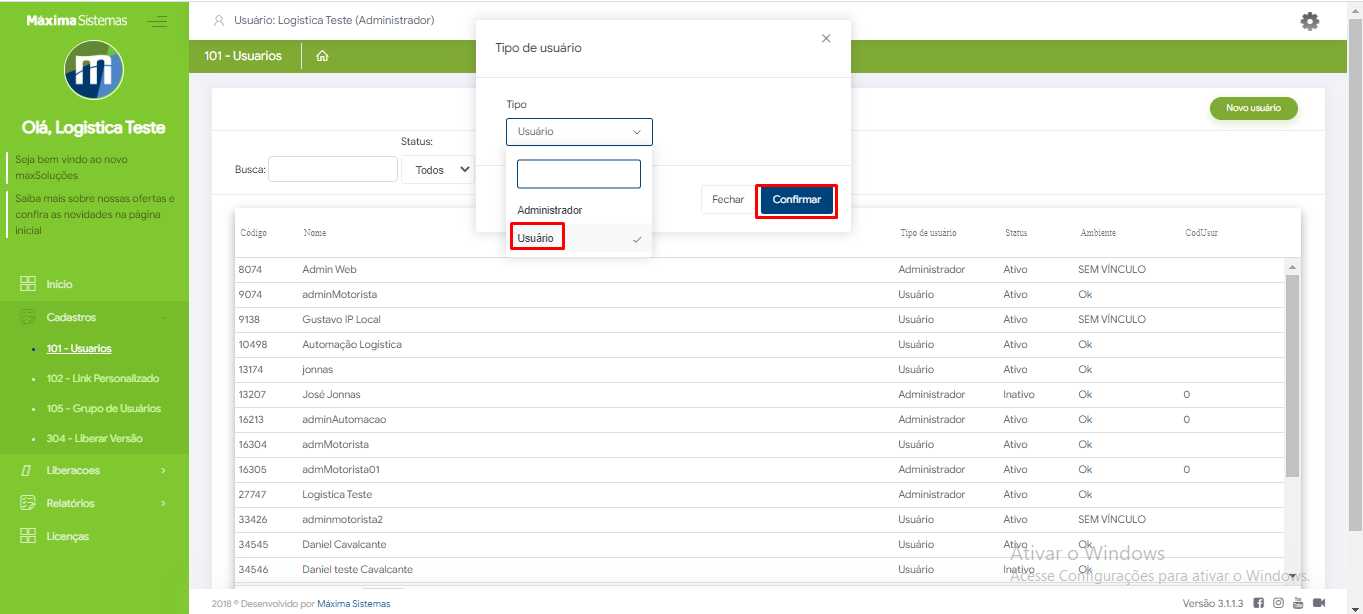Select the adminAutomacao user name
This screenshot has height=614, width=1363.
pos(344,420)
